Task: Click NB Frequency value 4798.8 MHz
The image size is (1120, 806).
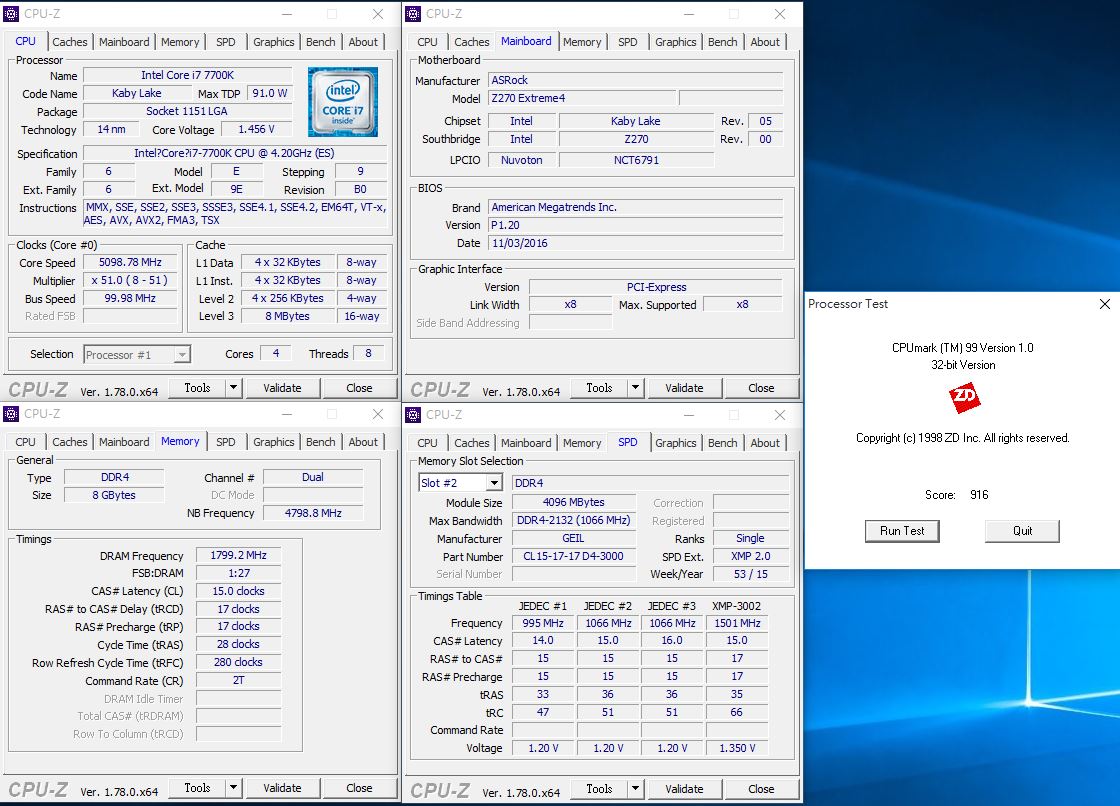Action: [x=314, y=513]
